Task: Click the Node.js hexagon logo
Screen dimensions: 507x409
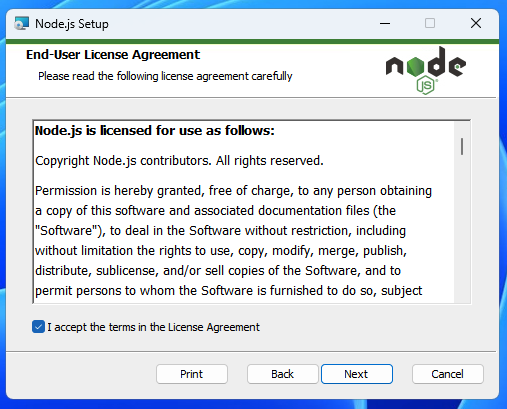Action: pyautogui.click(x=426, y=70)
